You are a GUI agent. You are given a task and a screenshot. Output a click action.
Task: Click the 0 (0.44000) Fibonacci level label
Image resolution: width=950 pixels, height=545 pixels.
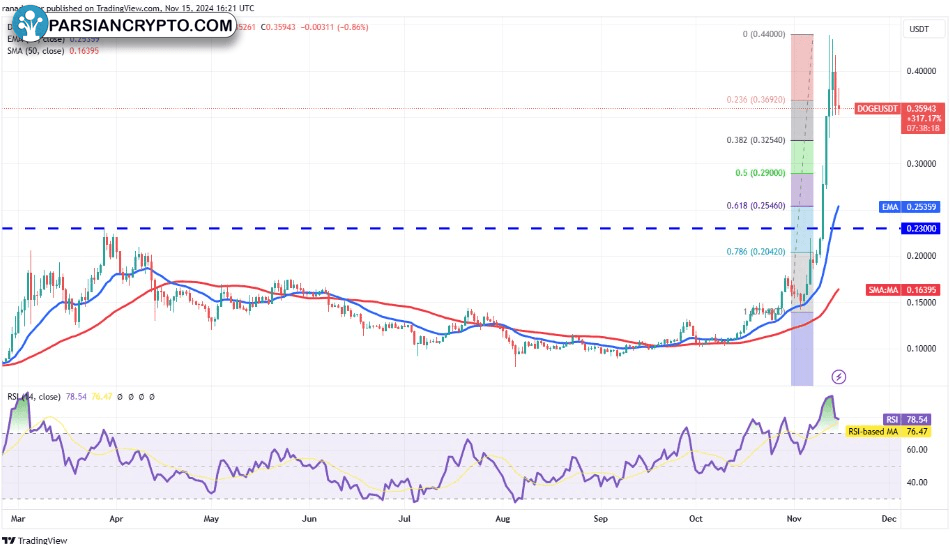[763, 35]
